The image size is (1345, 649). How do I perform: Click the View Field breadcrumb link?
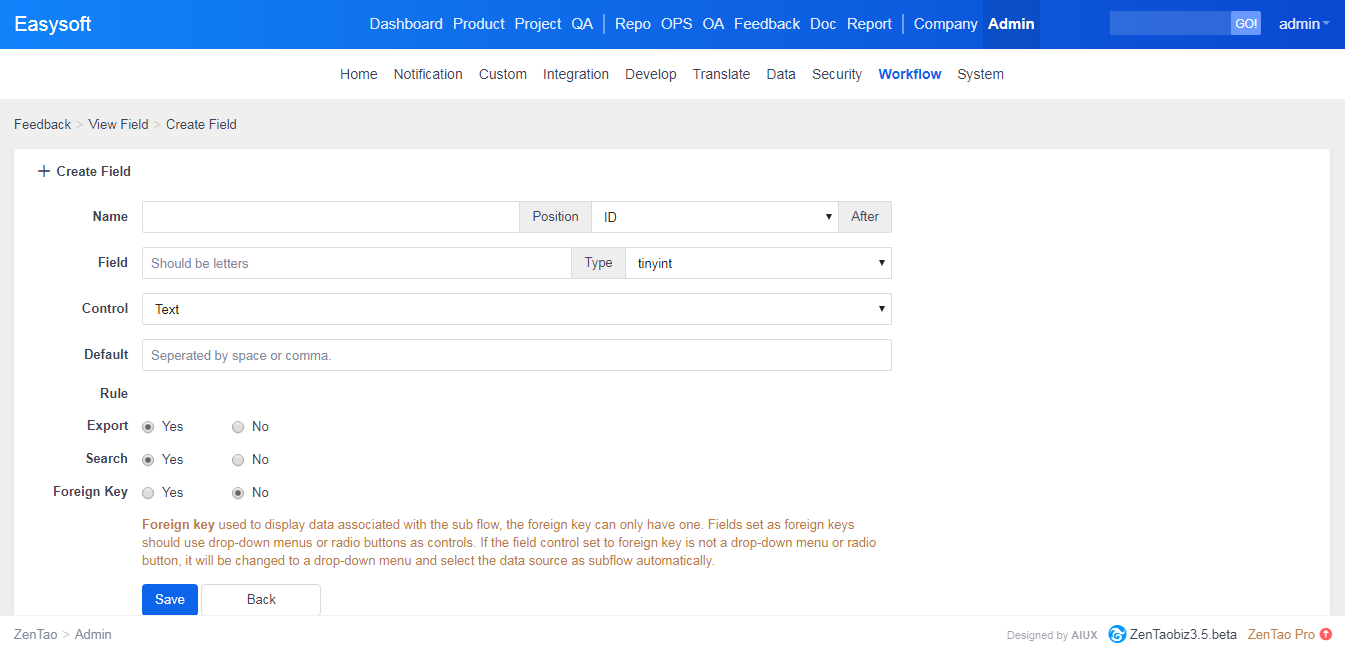point(118,125)
